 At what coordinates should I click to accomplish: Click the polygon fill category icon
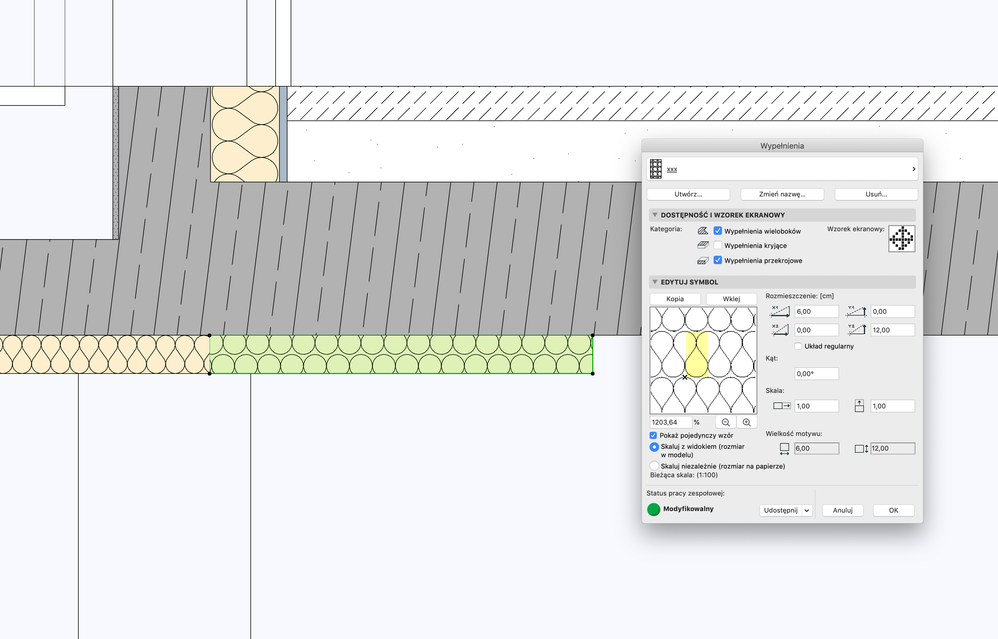click(703, 230)
